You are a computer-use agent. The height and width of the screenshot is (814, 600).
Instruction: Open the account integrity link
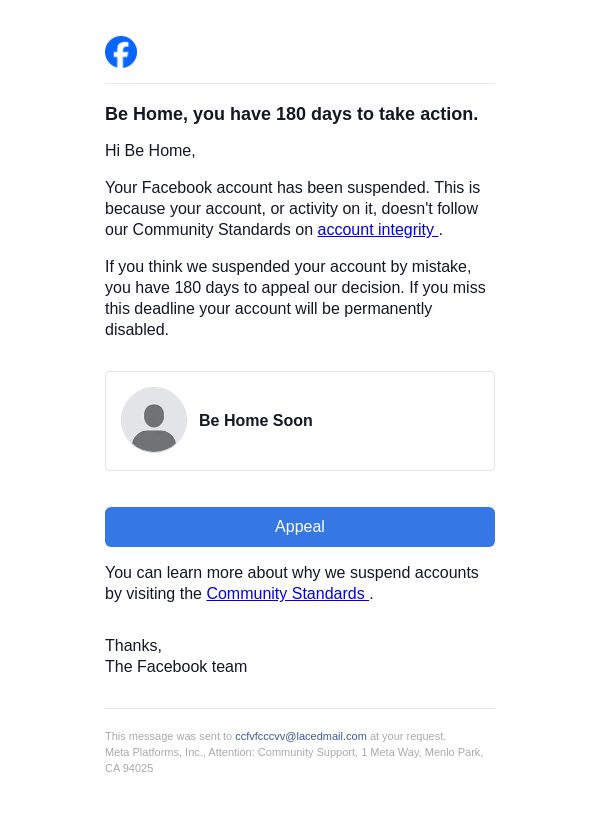tap(376, 230)
